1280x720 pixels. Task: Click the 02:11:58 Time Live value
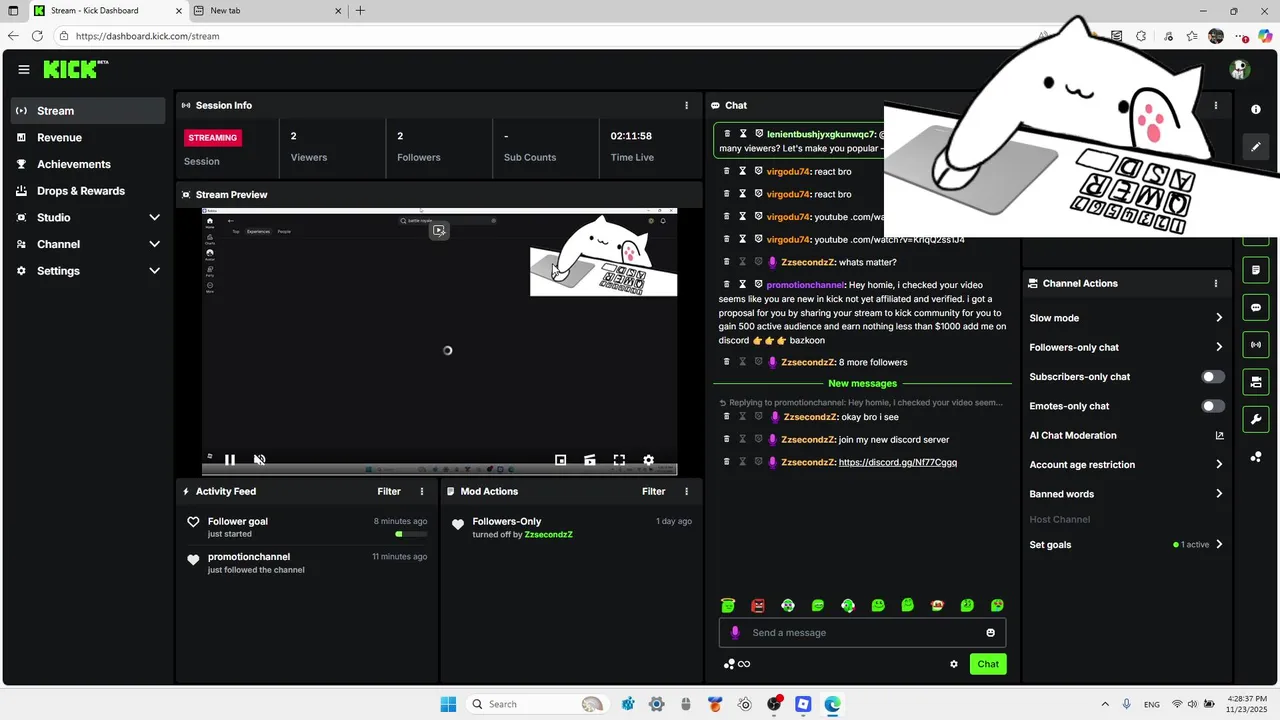click(x=631, y=136)
